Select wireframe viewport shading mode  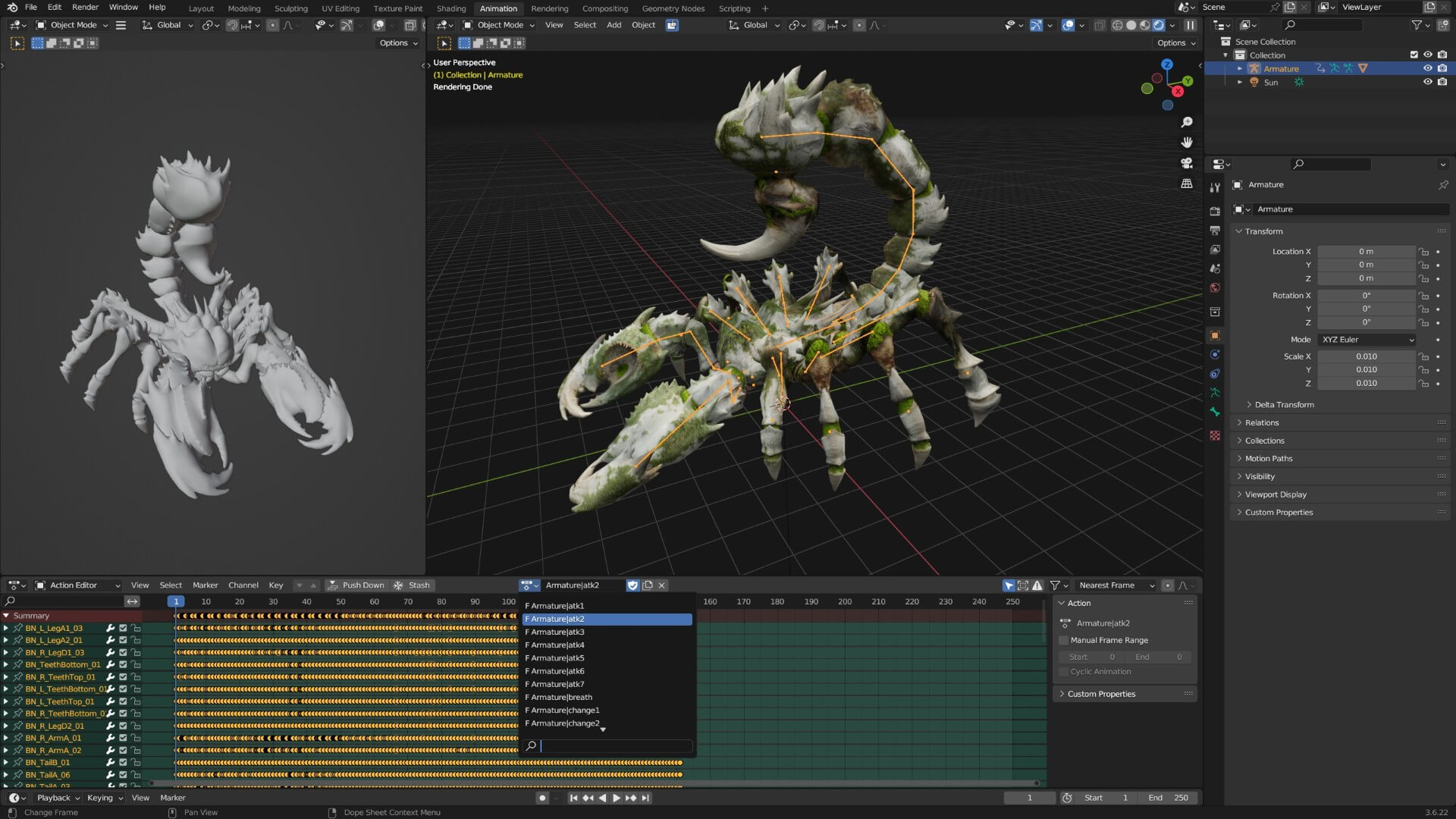[x=1117, y=25]
